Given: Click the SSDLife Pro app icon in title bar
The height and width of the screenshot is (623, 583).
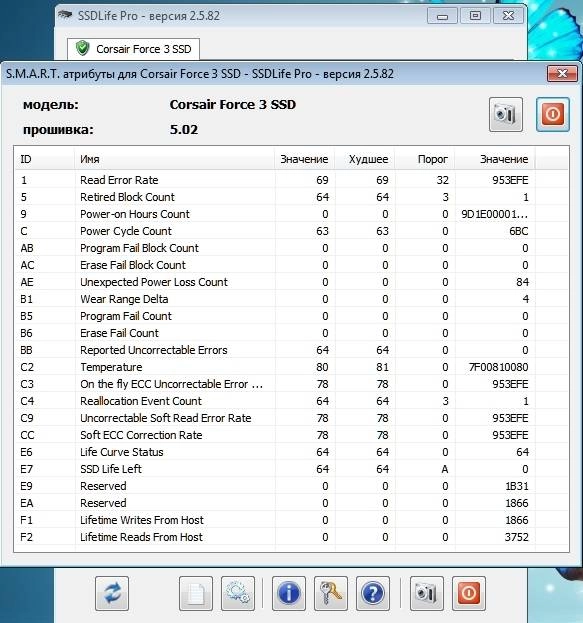Looking at the screenshot, I should 65,15.
